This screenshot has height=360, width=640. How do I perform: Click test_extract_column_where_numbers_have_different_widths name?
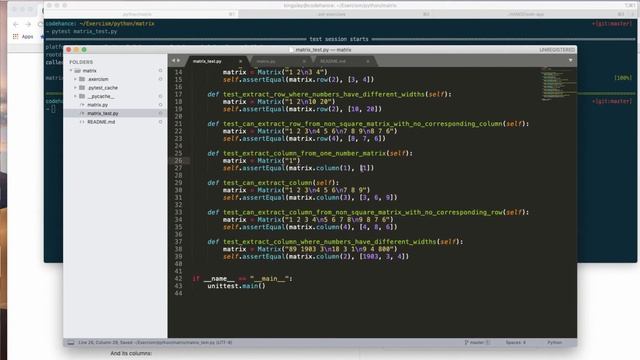[329, 242]
